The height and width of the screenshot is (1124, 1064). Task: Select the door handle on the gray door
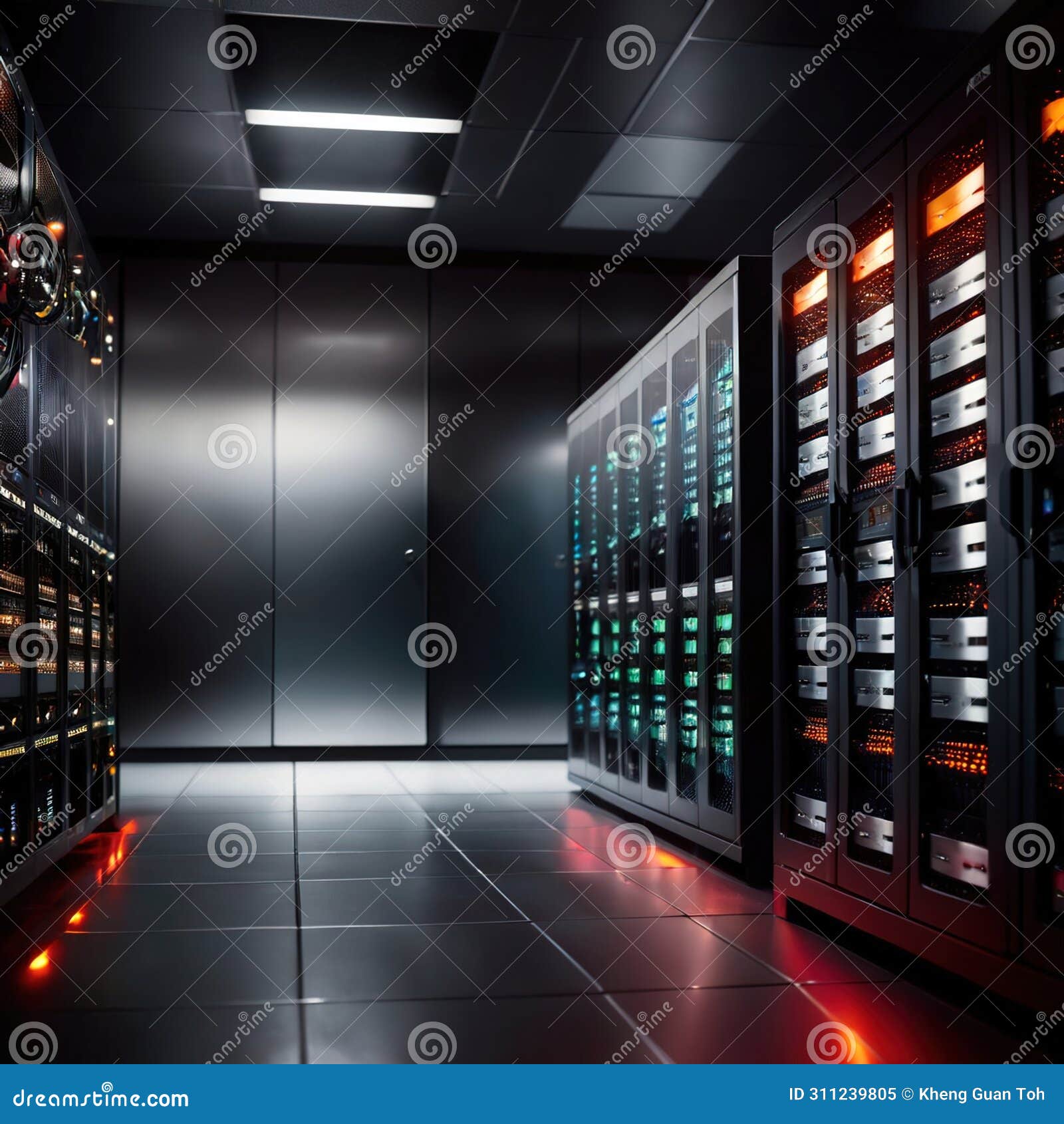tap(408, 553)
